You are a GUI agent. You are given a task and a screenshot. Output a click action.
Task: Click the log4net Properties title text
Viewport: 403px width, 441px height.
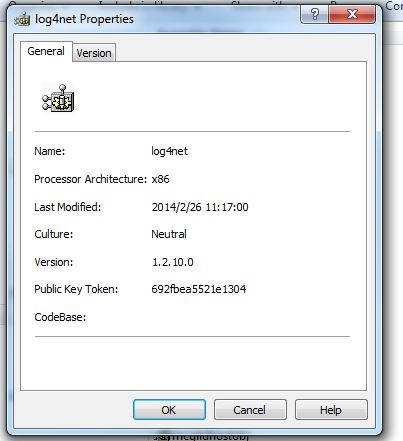[x=84, y=19]
